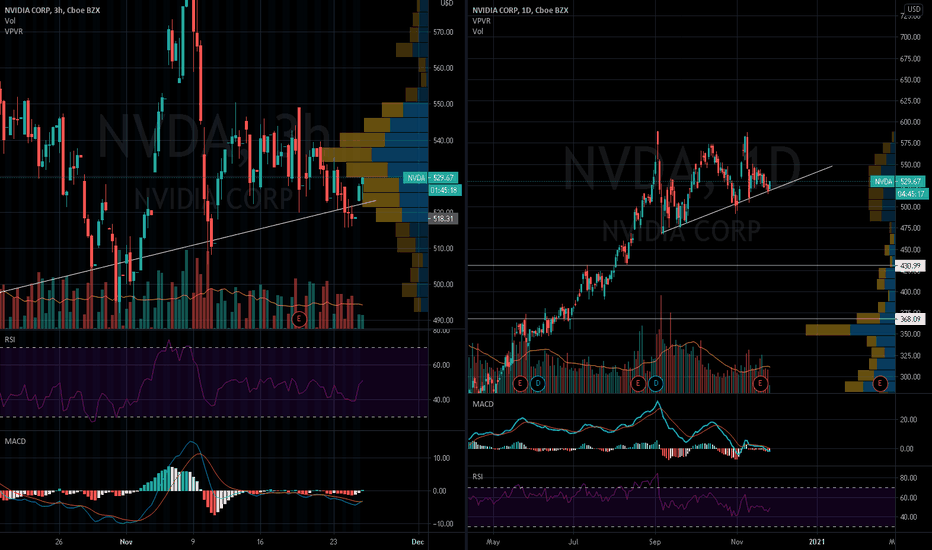Click the 20.00 value on daily MACD scale

(908, 420)
